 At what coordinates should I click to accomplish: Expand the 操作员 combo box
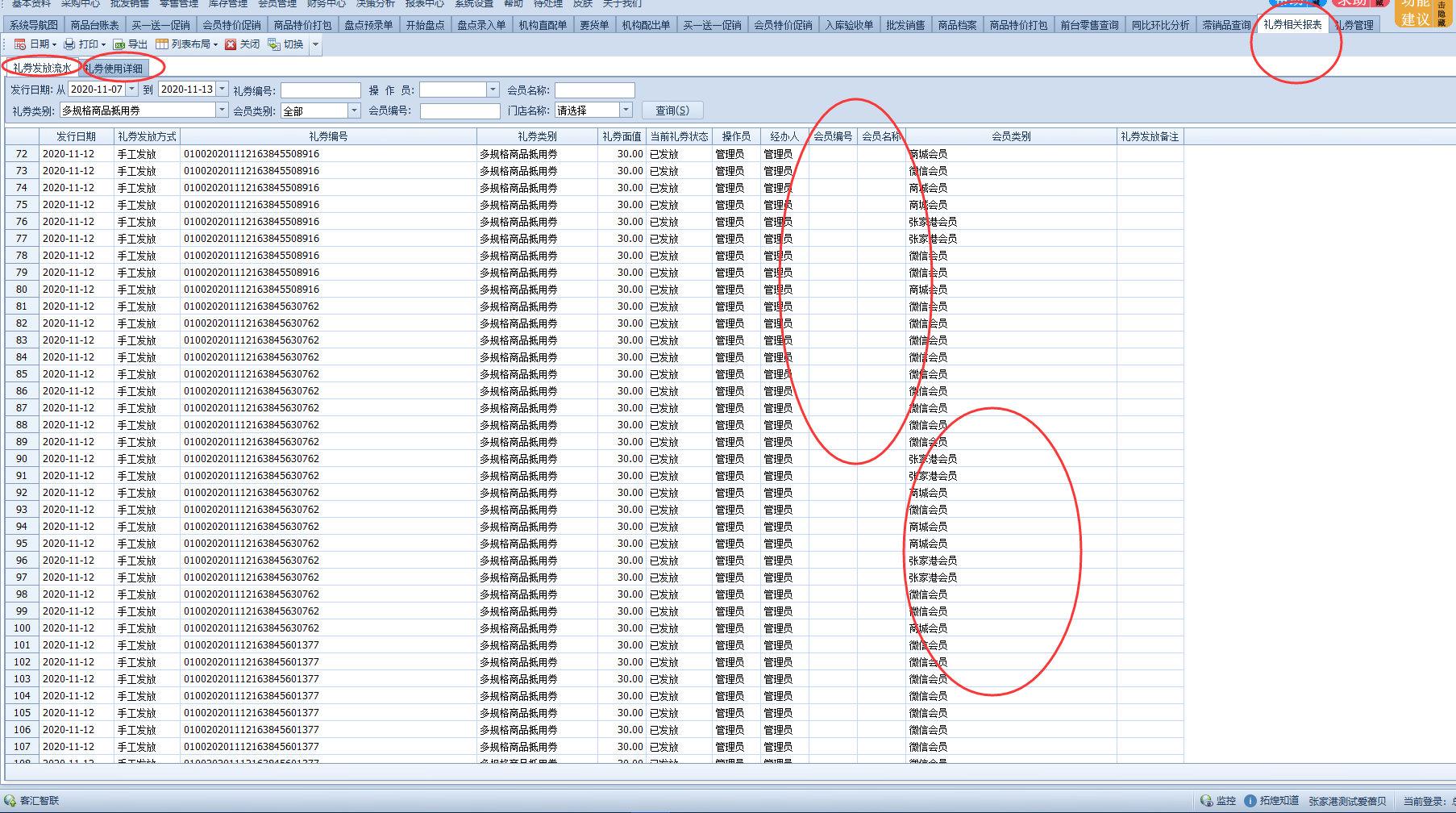coord(493,90)
